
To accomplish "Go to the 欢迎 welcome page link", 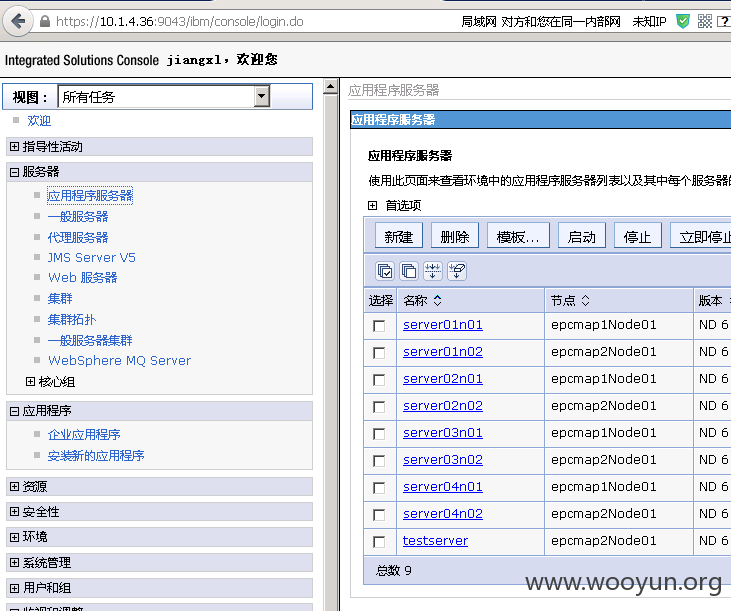I will coord(39,121).
